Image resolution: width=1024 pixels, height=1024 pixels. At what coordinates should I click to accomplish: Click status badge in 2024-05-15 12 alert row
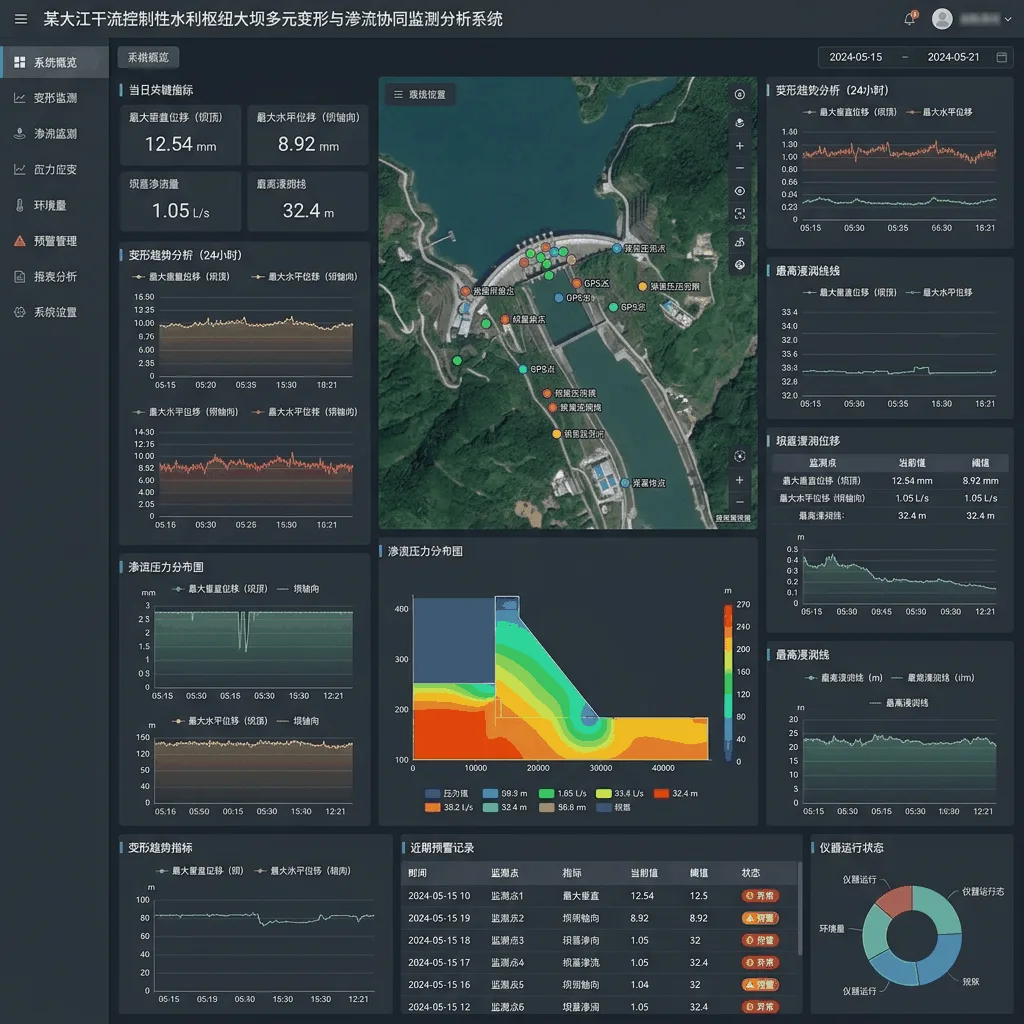pos(760,1007)
